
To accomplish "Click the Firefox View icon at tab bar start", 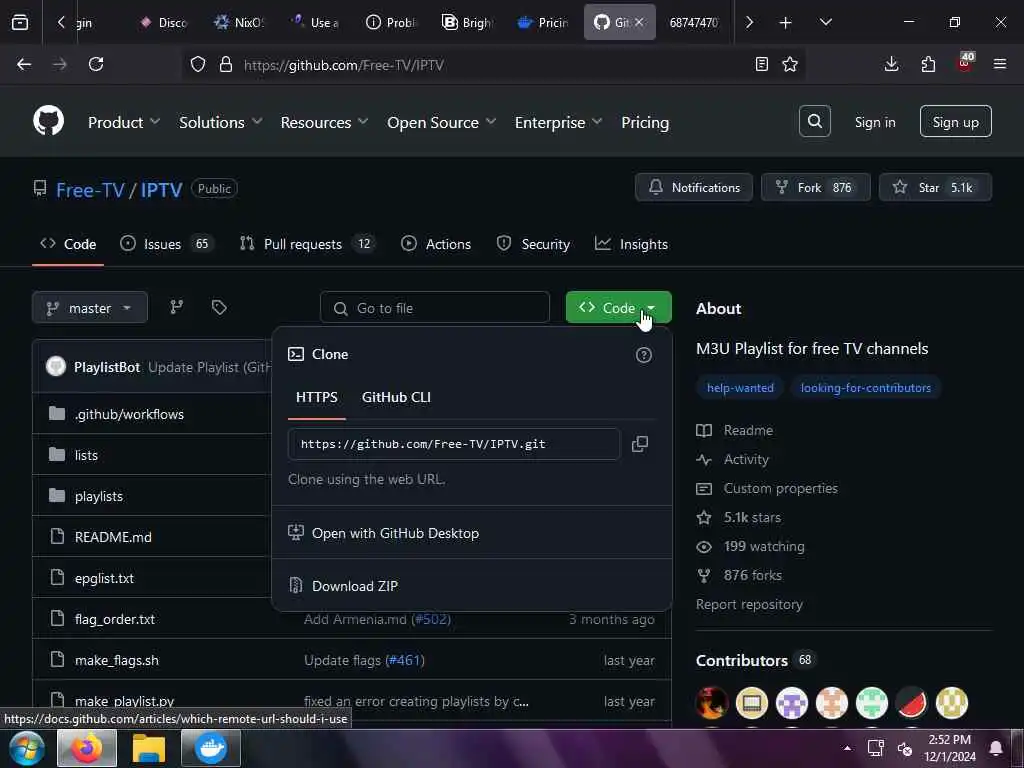I will tap(20, 23).
